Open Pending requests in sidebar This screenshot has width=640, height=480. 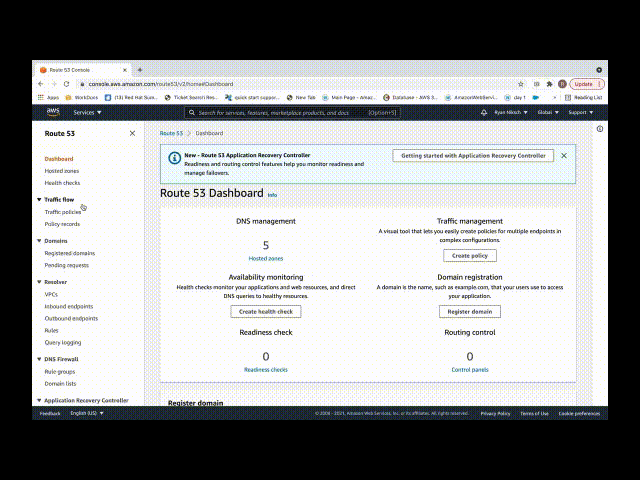coord(67,265)
